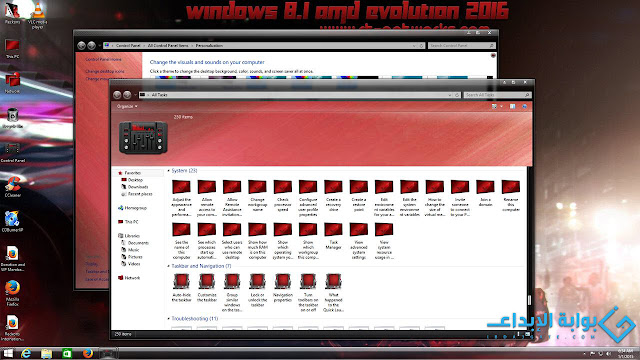The width and height of the screenshot is (640, 360).
Task: Open address bar history dropdown in All Tasks
Action: [x=449, y=95]
